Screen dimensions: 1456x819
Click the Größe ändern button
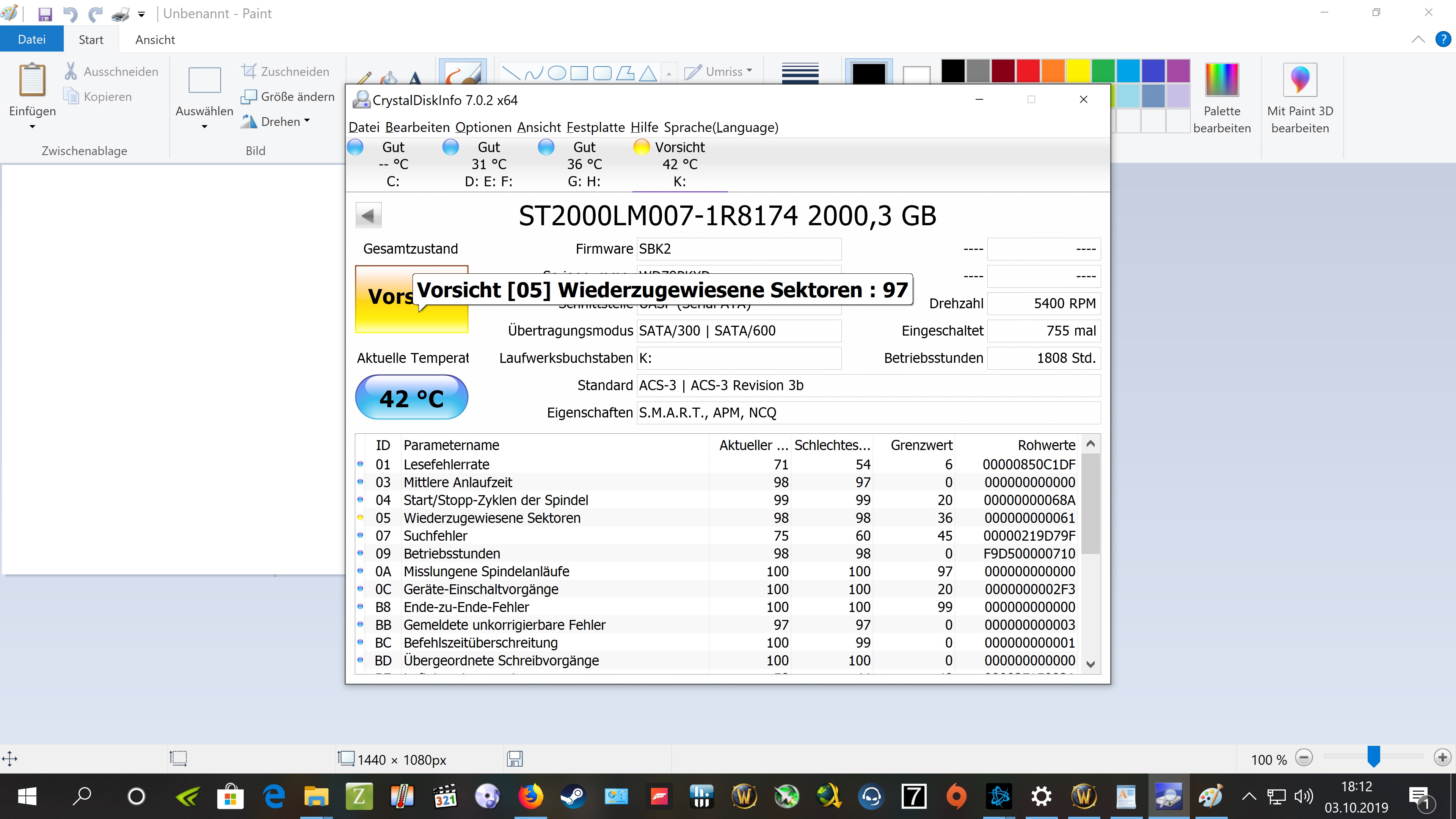tap(288, 97)
